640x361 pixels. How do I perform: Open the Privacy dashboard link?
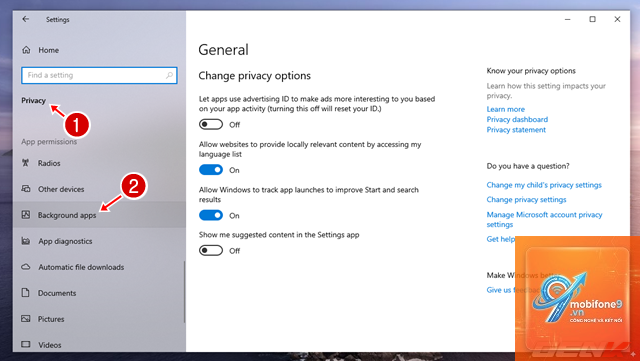click(x=517, y=119)
